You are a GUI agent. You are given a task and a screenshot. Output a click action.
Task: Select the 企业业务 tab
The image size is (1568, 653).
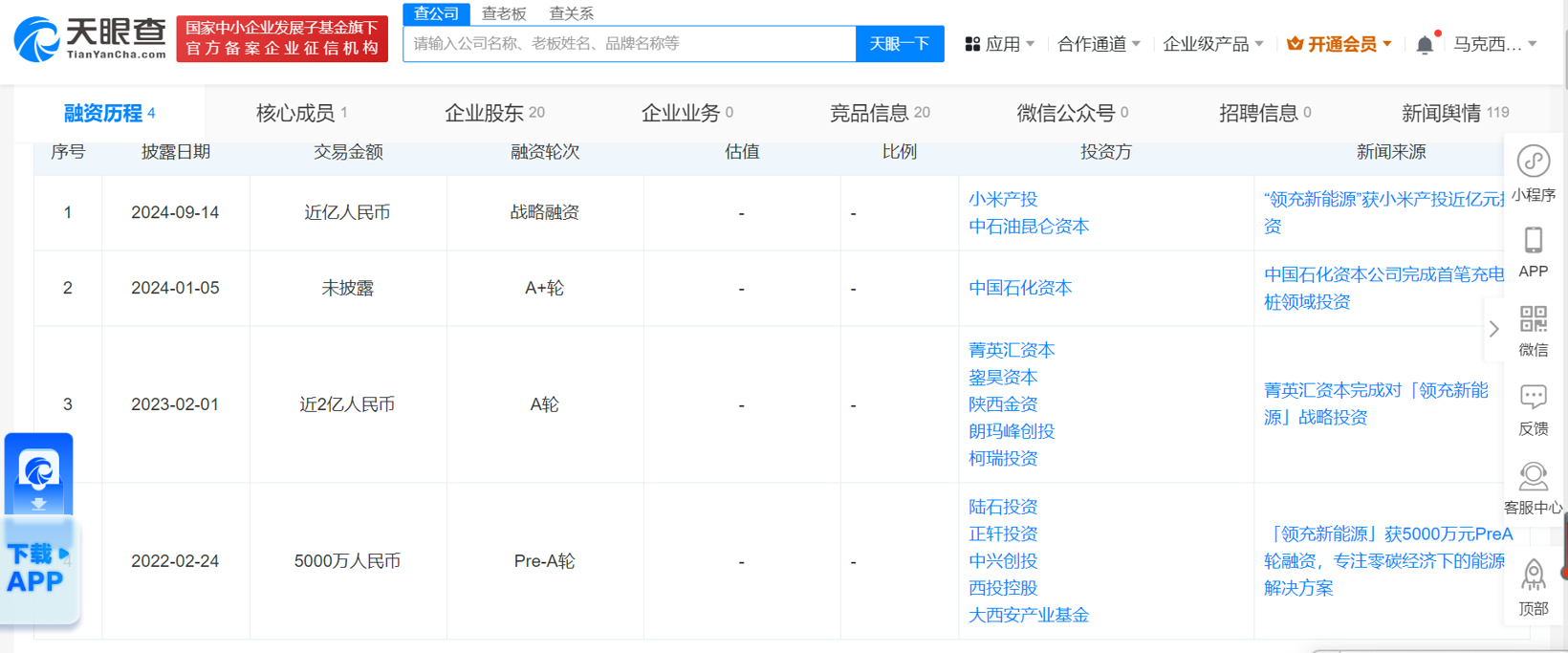(x=686, y=113)
